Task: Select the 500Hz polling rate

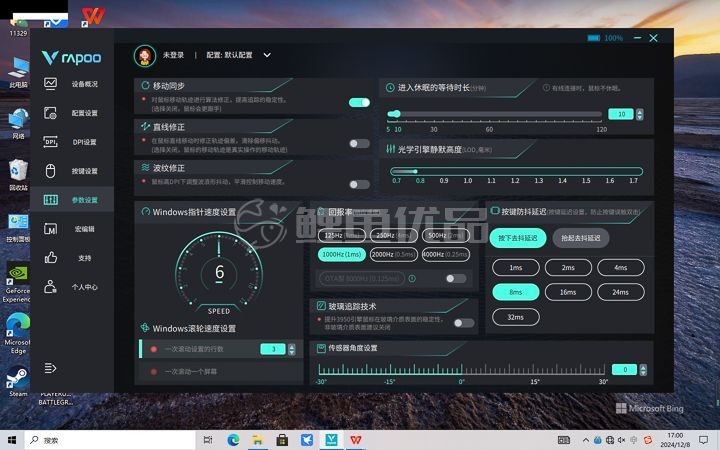Action: click(x=446, y=235)
